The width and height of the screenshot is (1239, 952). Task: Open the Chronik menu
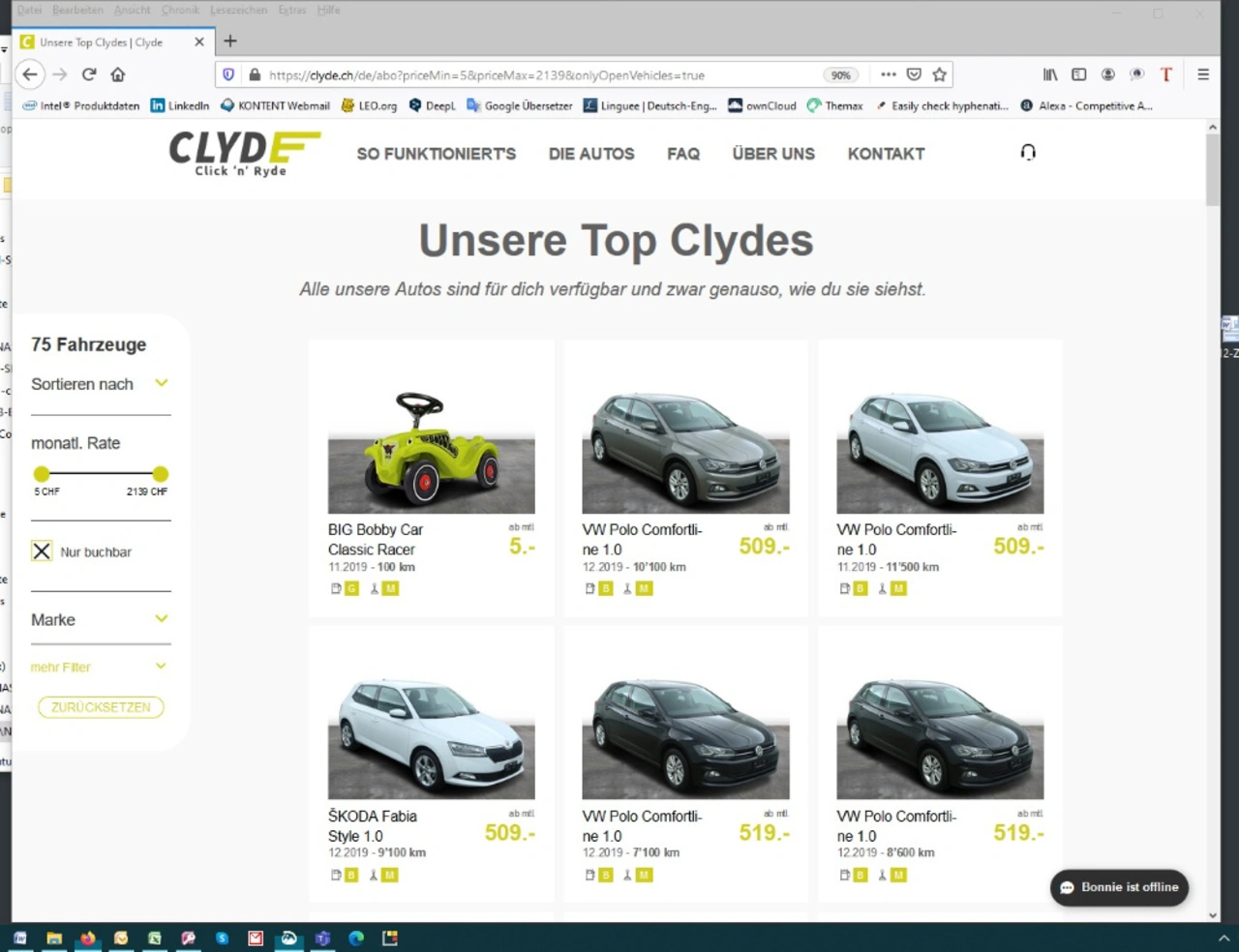point(180,10)
